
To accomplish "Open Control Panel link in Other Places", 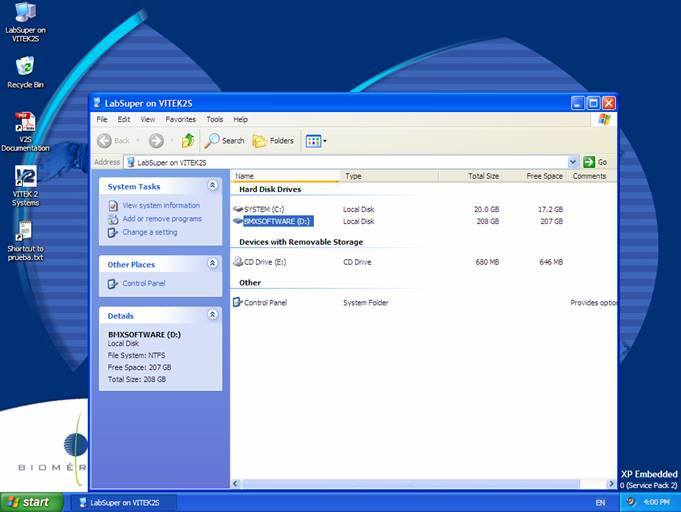I will point(144,284).
